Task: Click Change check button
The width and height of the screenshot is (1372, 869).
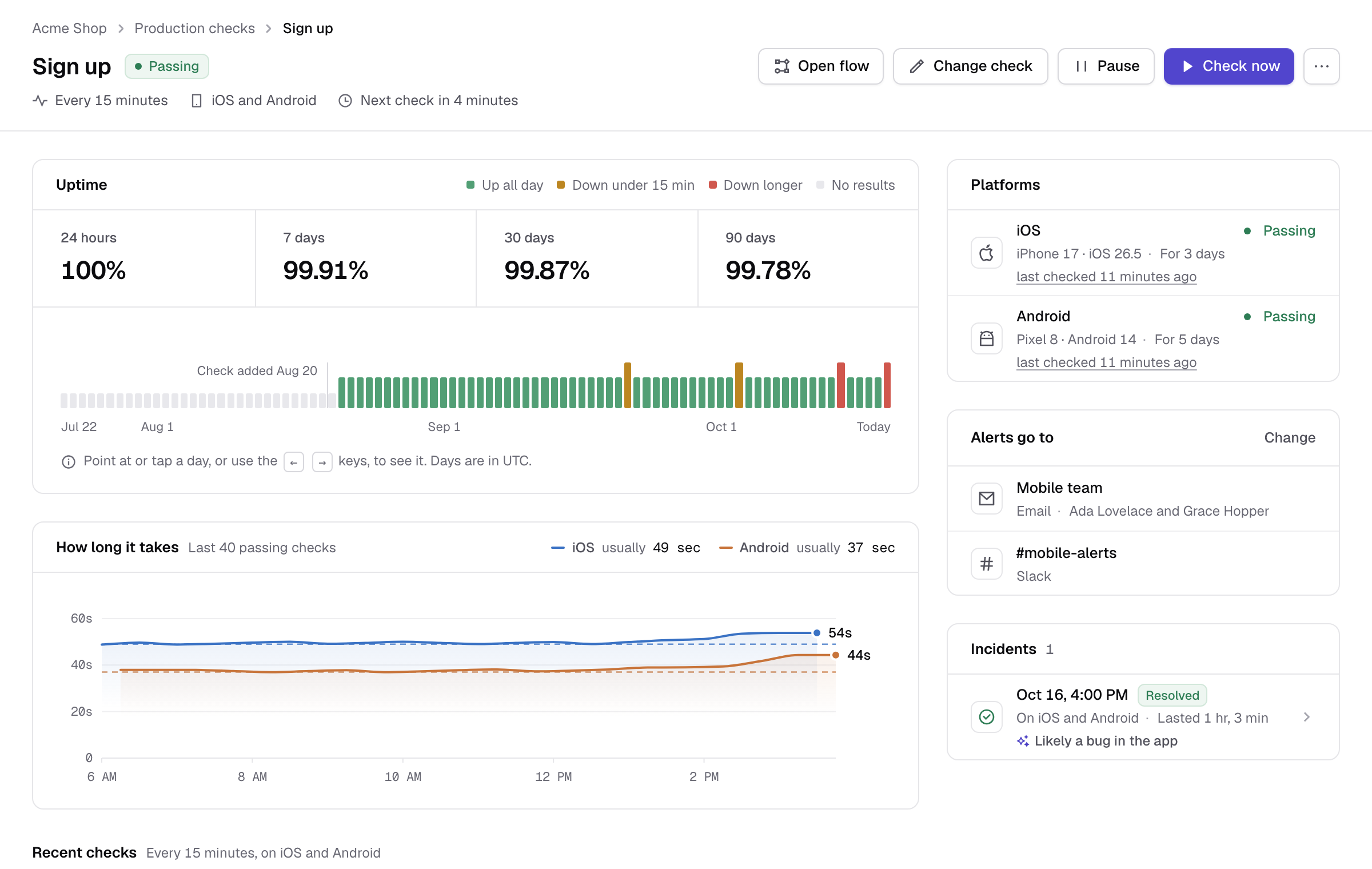Action: (971, 66)
